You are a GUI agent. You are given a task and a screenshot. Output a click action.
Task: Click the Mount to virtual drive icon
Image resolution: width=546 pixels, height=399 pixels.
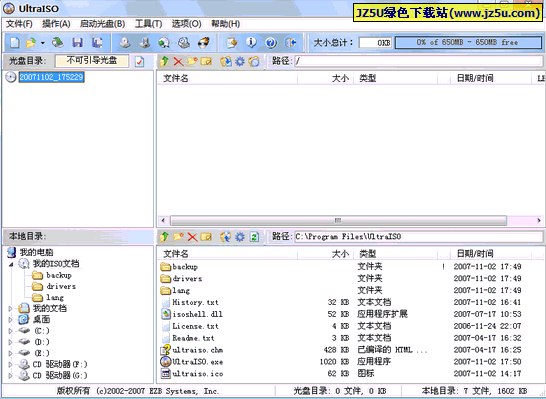[184, 42]
